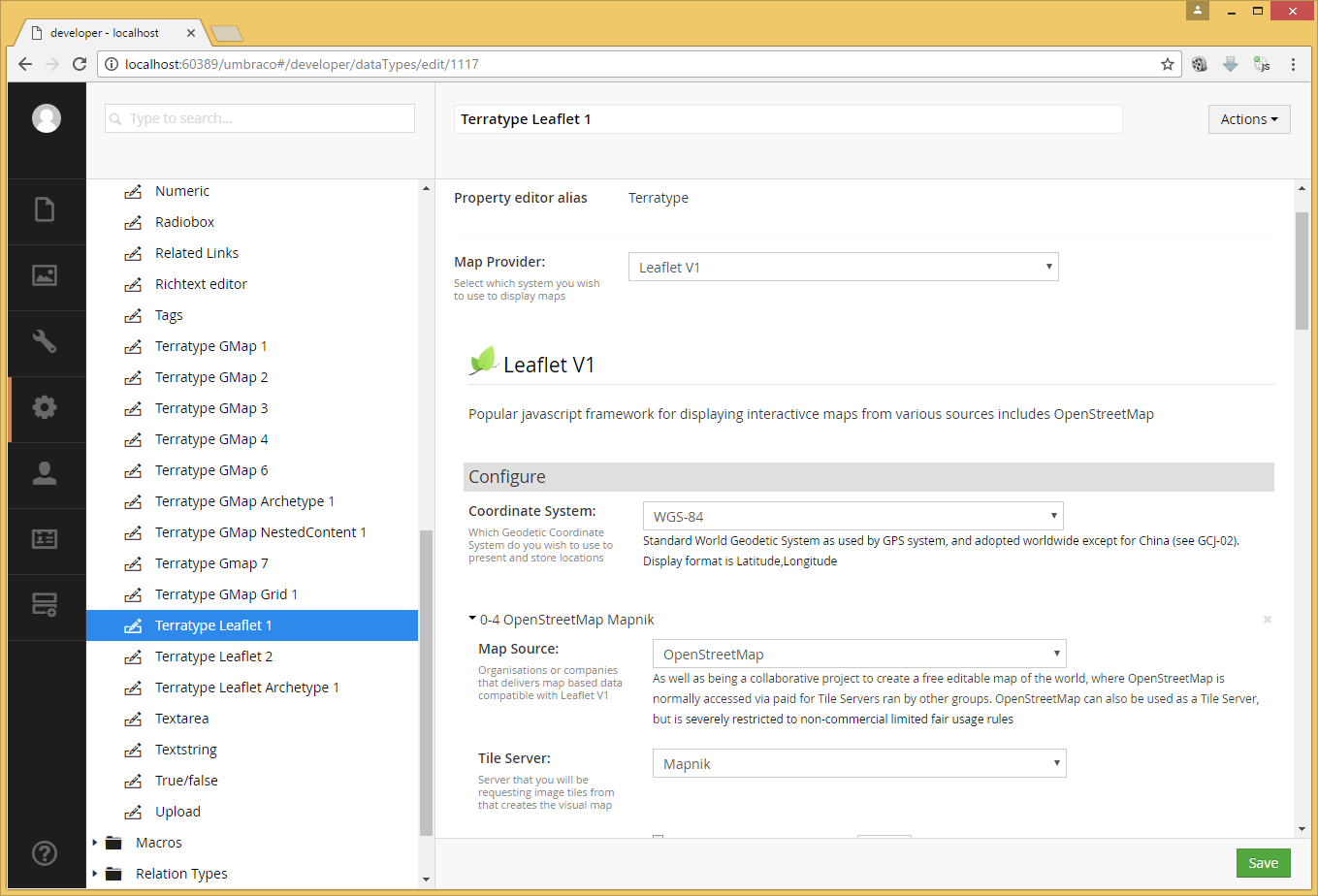
Task: Collapse the 0-4 OpenStreetMap Mapnik section
Action: [472, 619]
